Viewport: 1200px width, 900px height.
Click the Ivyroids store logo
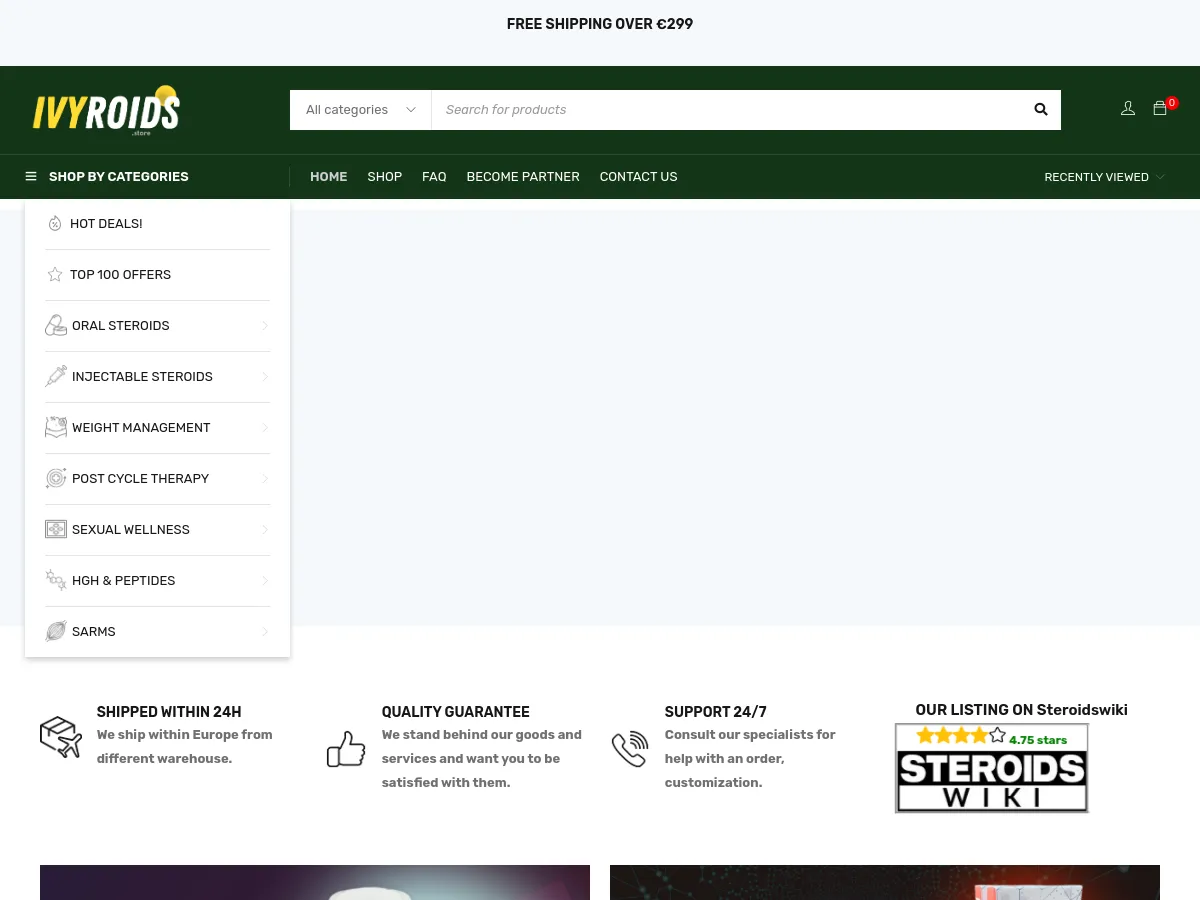tap(106, 111)
